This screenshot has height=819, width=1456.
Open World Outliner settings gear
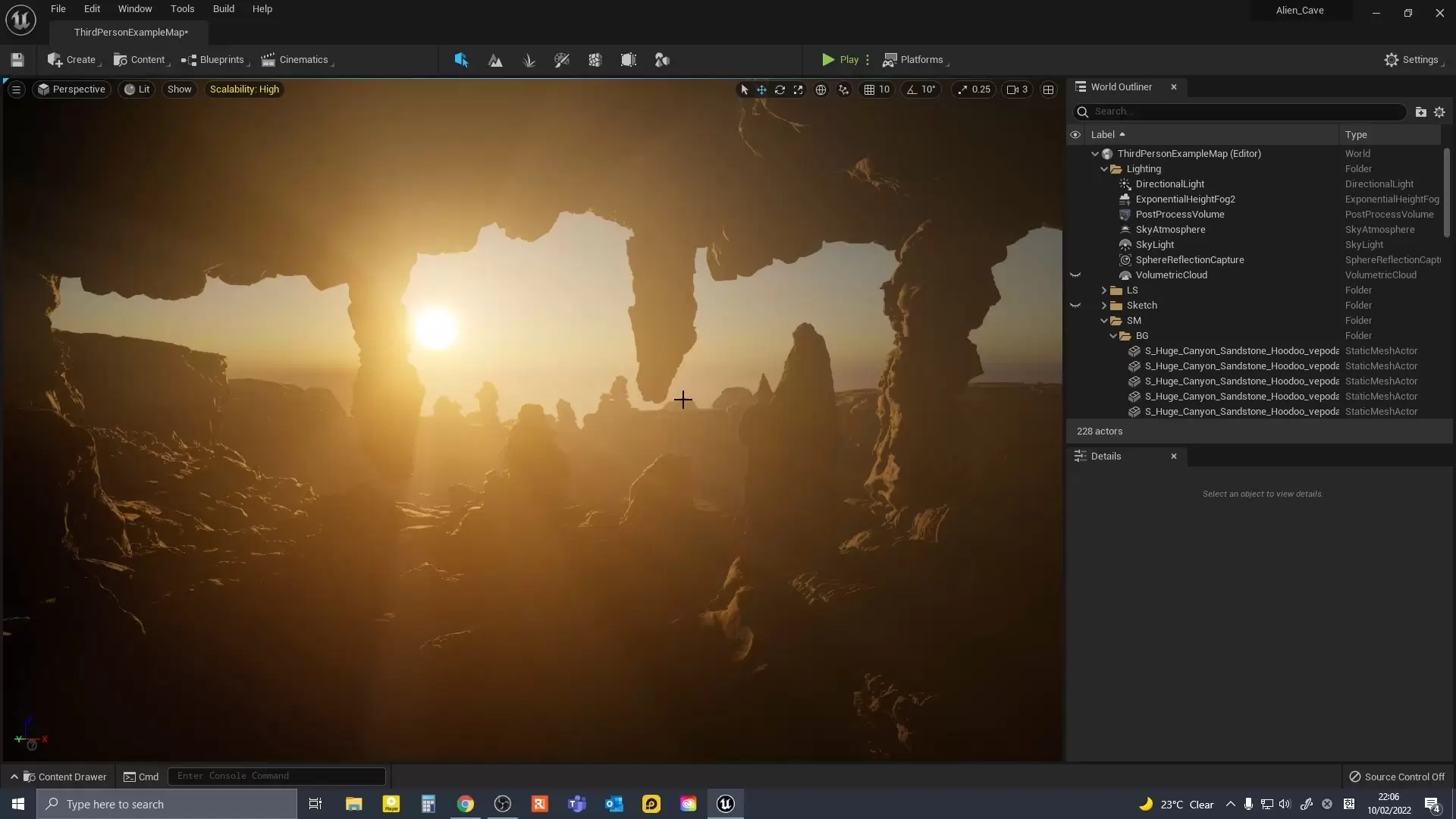pyautogui.click(x=1439, y=111)
